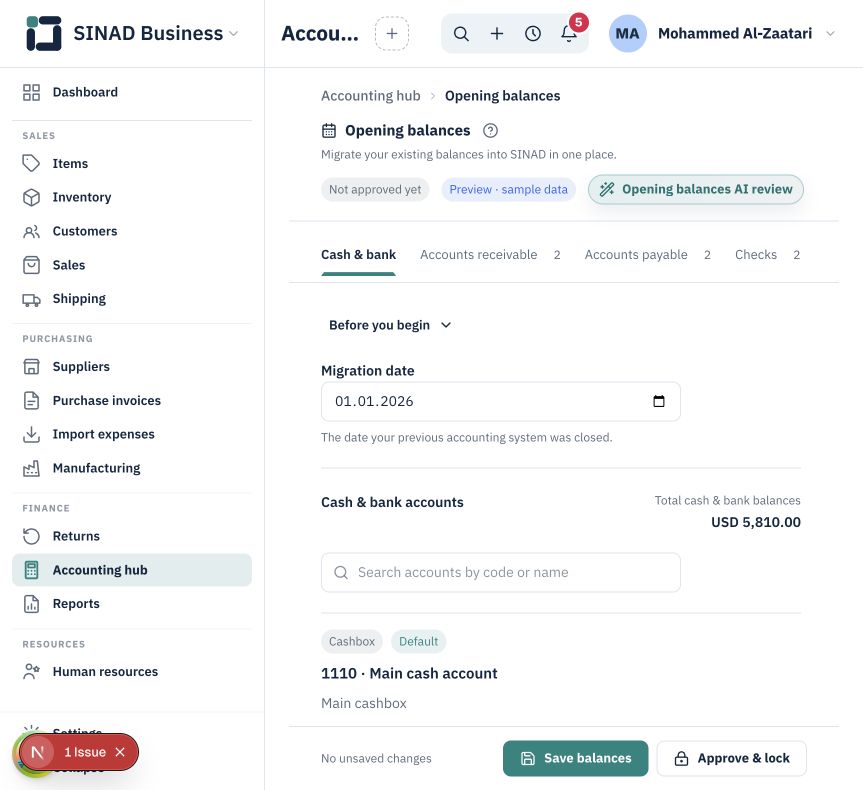
Task: Dismiss the 1 Issue badge with X
Action: click(x=120, y=752)
